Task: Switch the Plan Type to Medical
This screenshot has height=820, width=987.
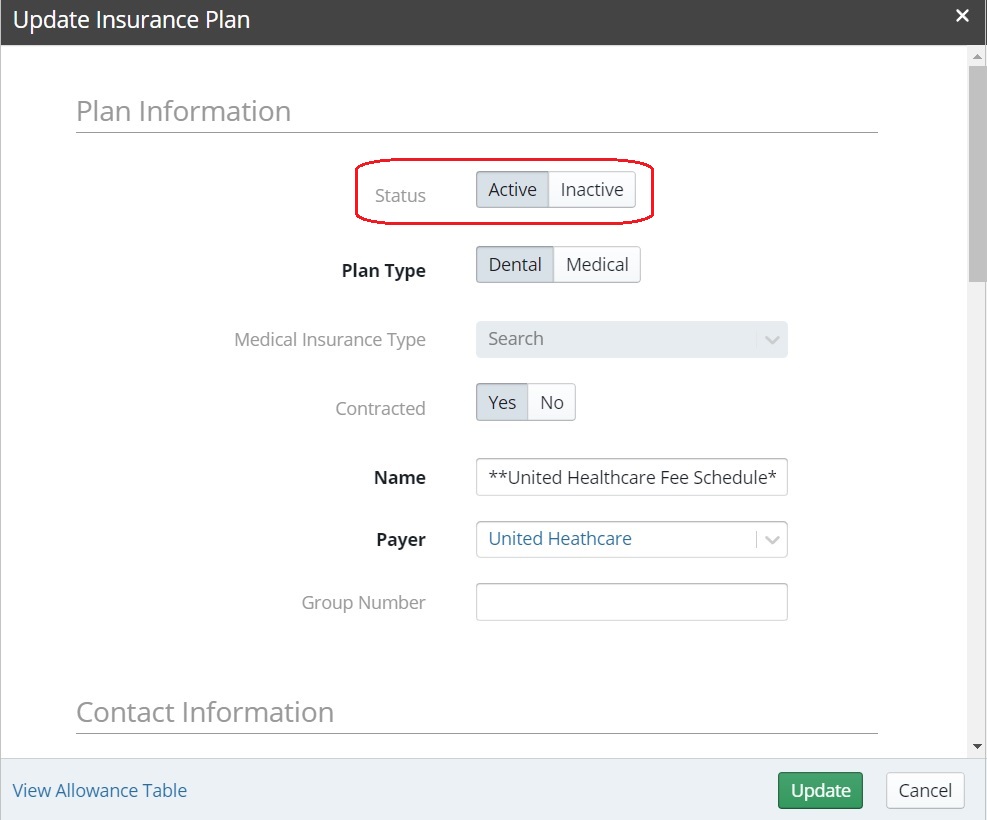Action: (597, 264)
